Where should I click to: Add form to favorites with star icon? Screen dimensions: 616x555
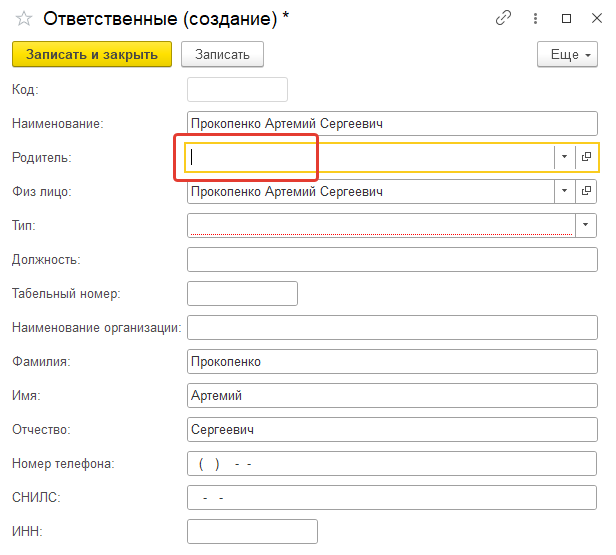[x=24, y=18]
